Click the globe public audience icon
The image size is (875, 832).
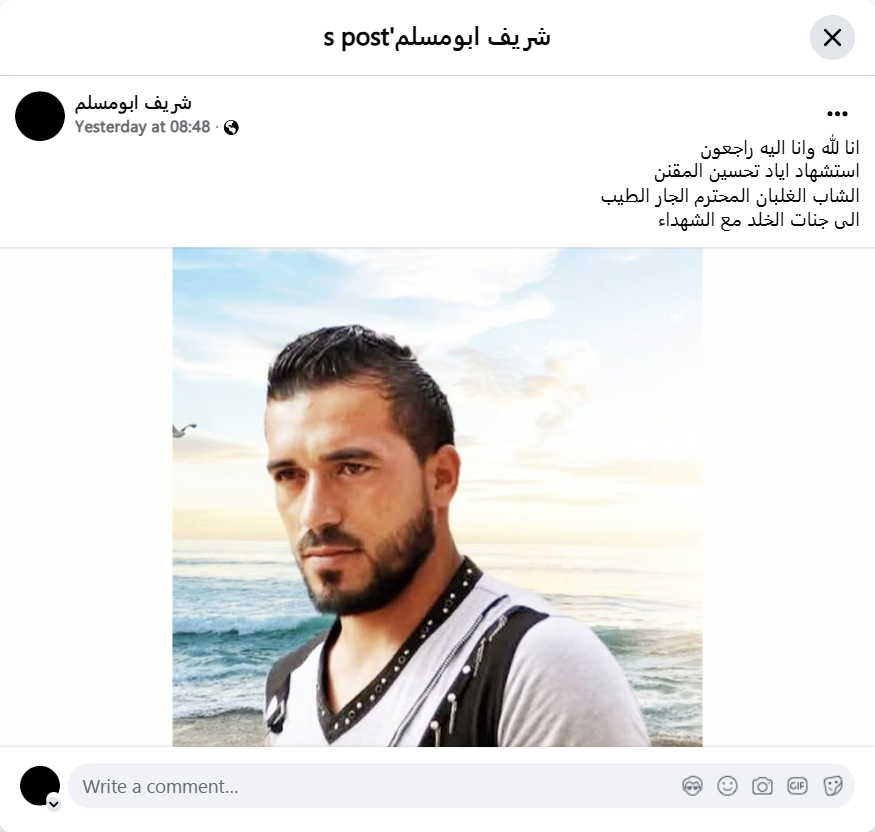(x=231, y=128)
